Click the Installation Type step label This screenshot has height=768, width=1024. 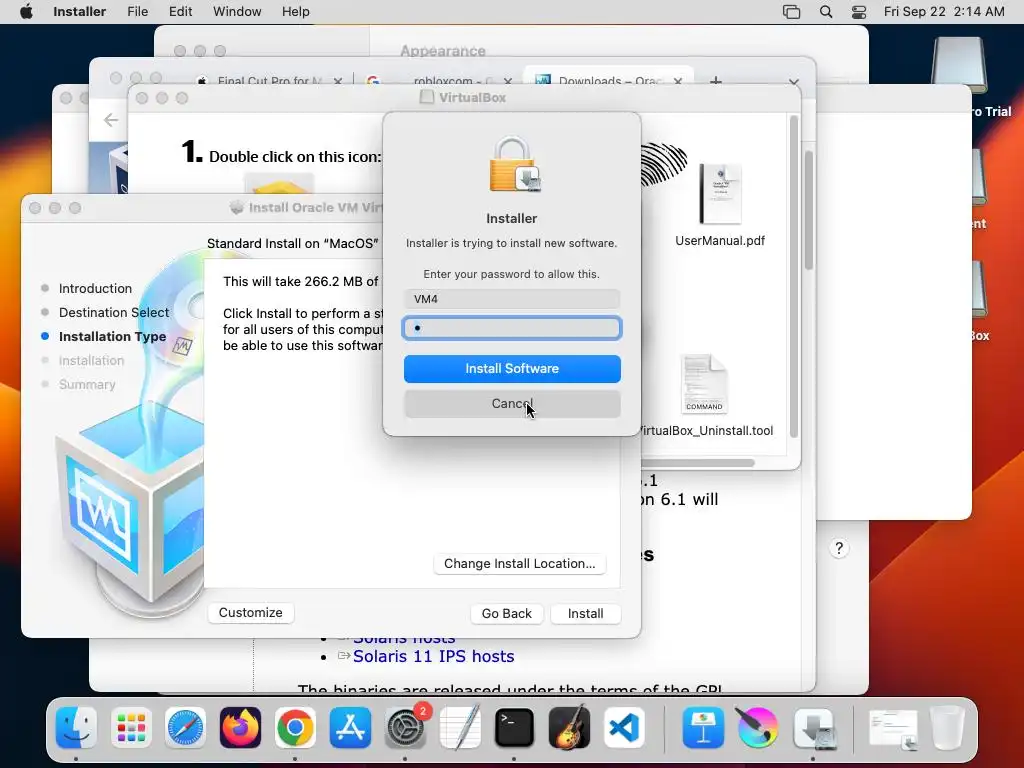click(x=112, y=337)
